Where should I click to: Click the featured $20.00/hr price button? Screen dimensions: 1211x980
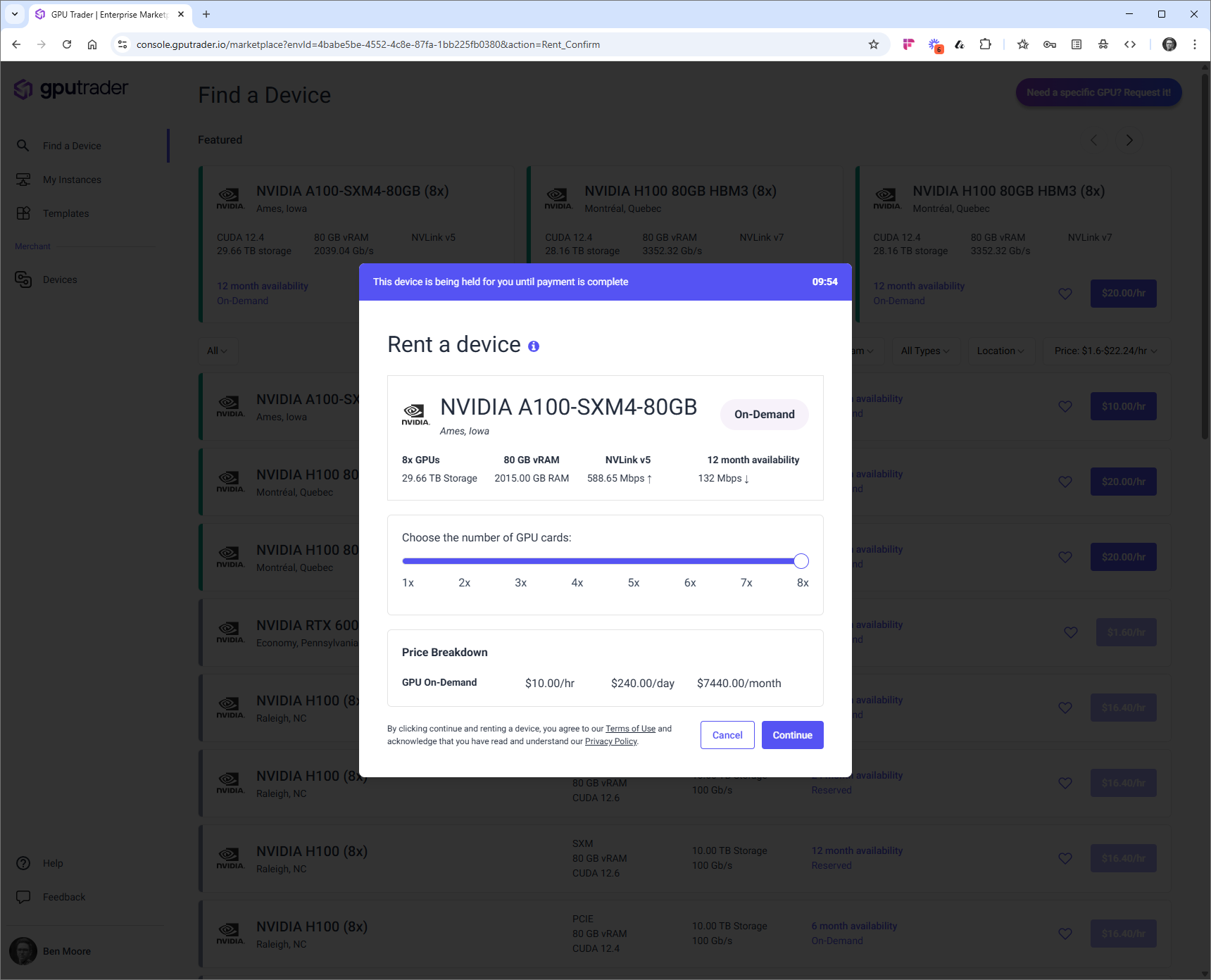point(1123,294)
